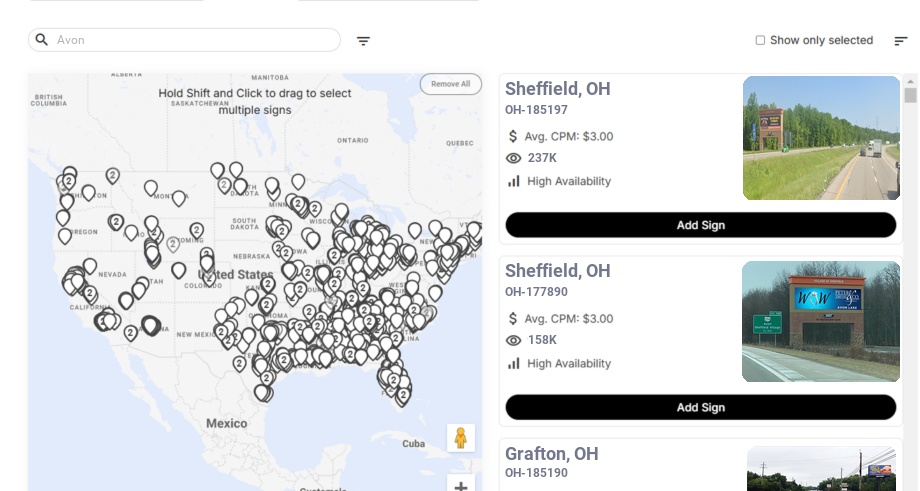Image resolution: width=920 pixels, height=491 pixels.
Task: Click the search magnifier icon
Action: (x=42, y=40)
